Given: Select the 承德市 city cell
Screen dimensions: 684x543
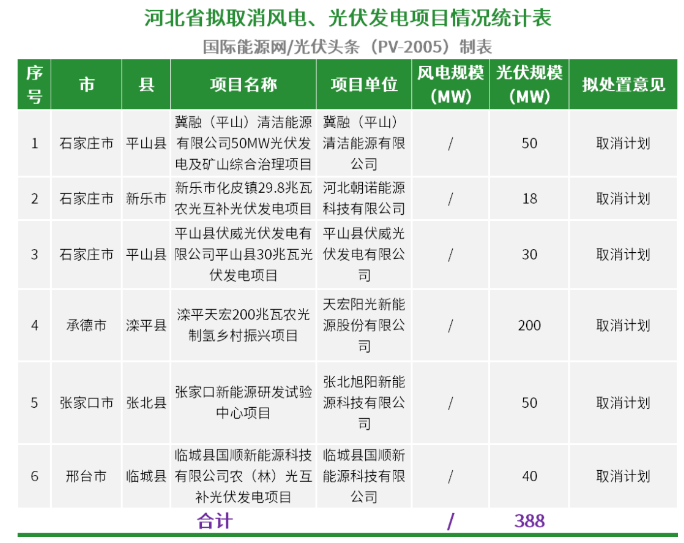Looking at the screenshot, I should coord(86,326).
